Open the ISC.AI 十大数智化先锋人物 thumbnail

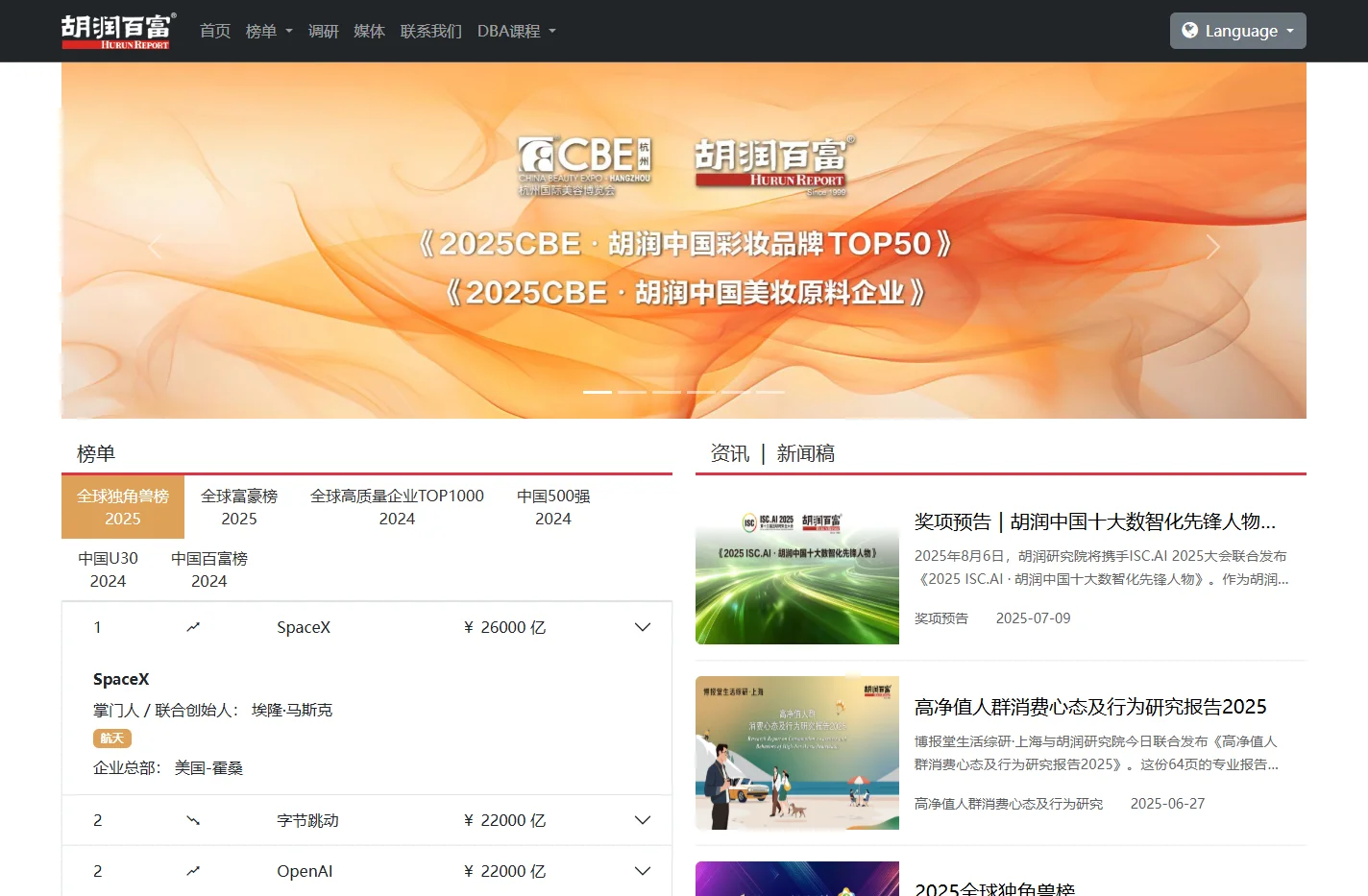coord(797,568)
